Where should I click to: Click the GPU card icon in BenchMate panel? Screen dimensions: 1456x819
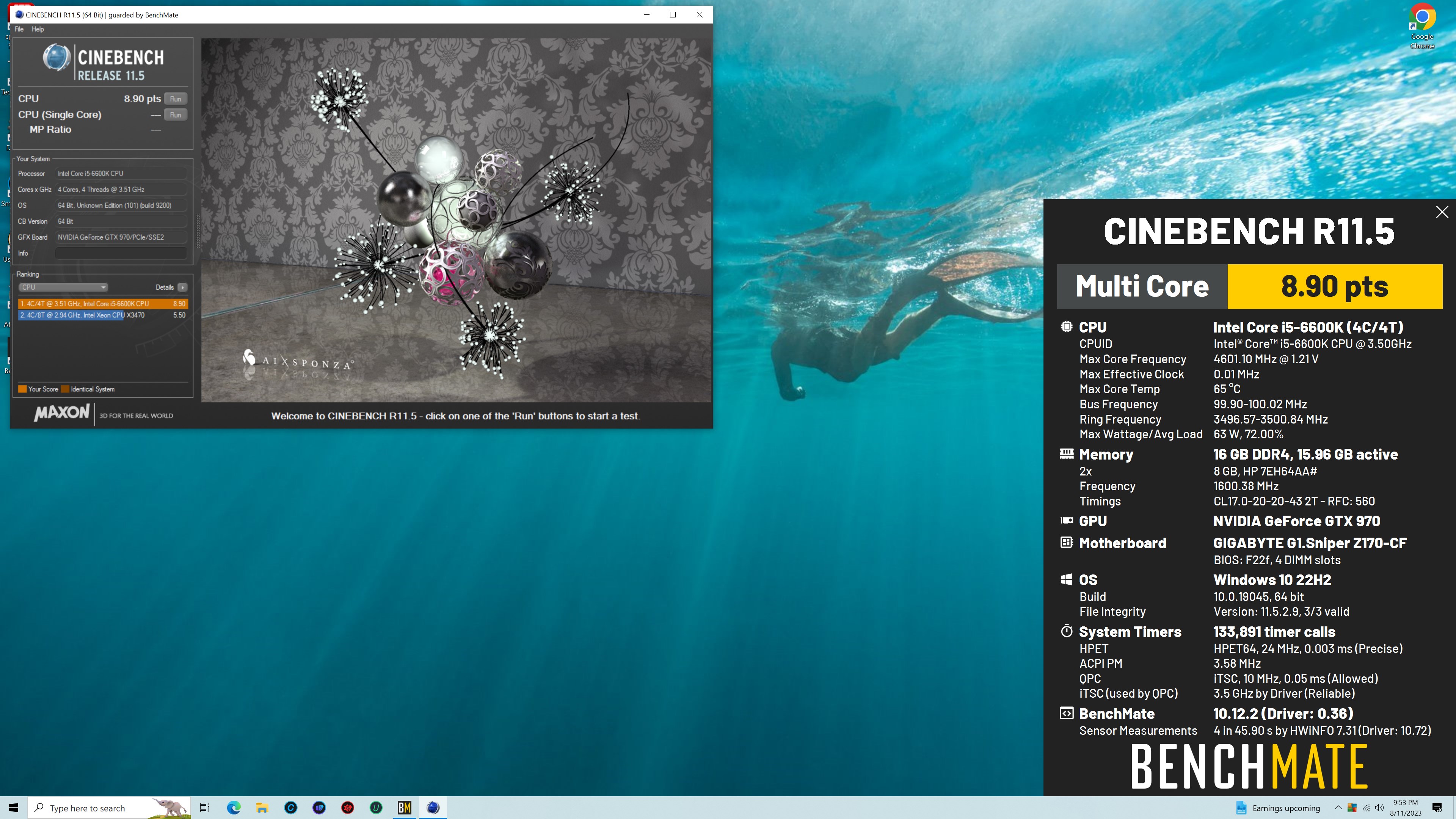(1067, 521)
